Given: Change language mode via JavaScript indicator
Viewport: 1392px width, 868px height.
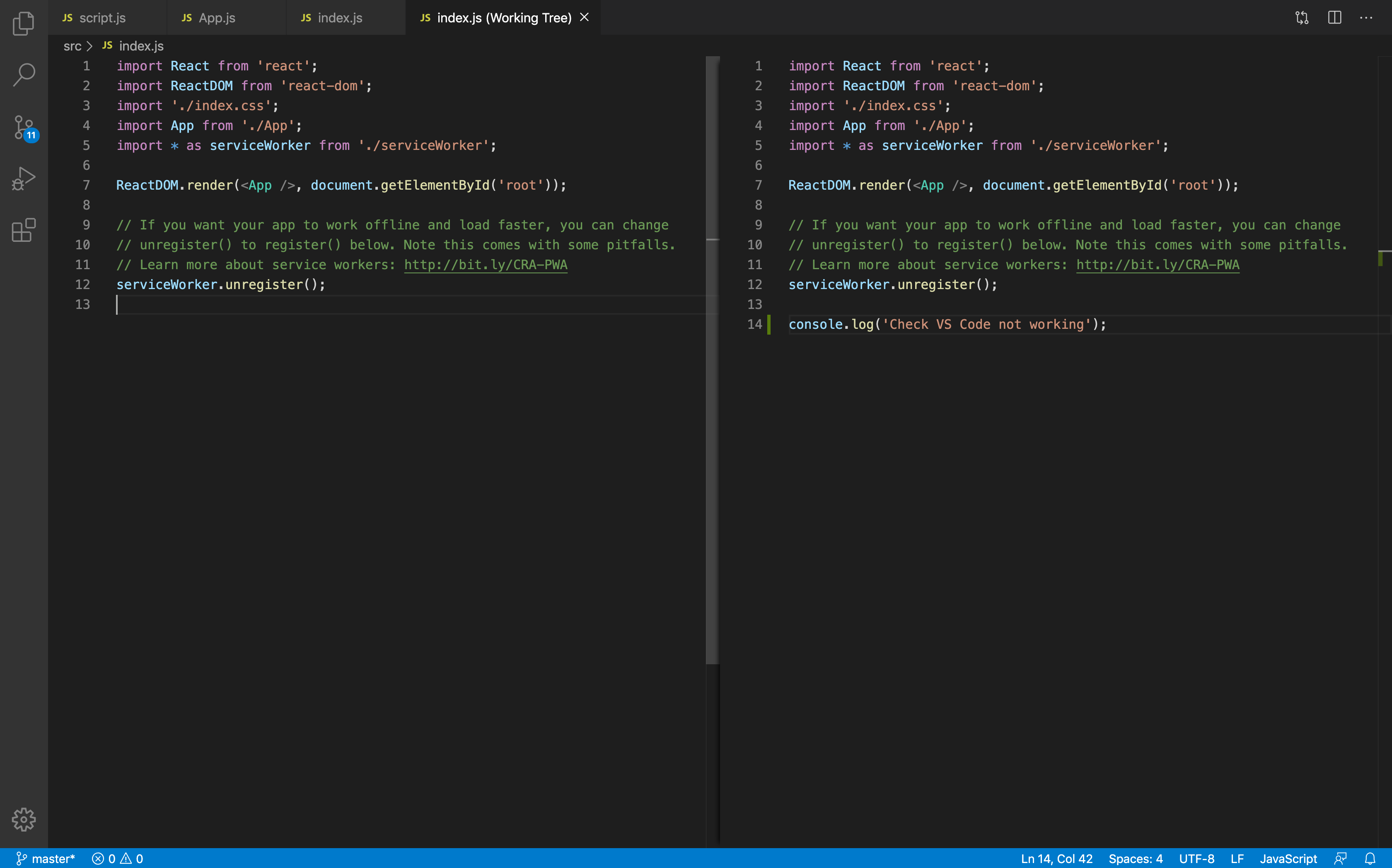Looking at the screenshot, I should 1288,858.
